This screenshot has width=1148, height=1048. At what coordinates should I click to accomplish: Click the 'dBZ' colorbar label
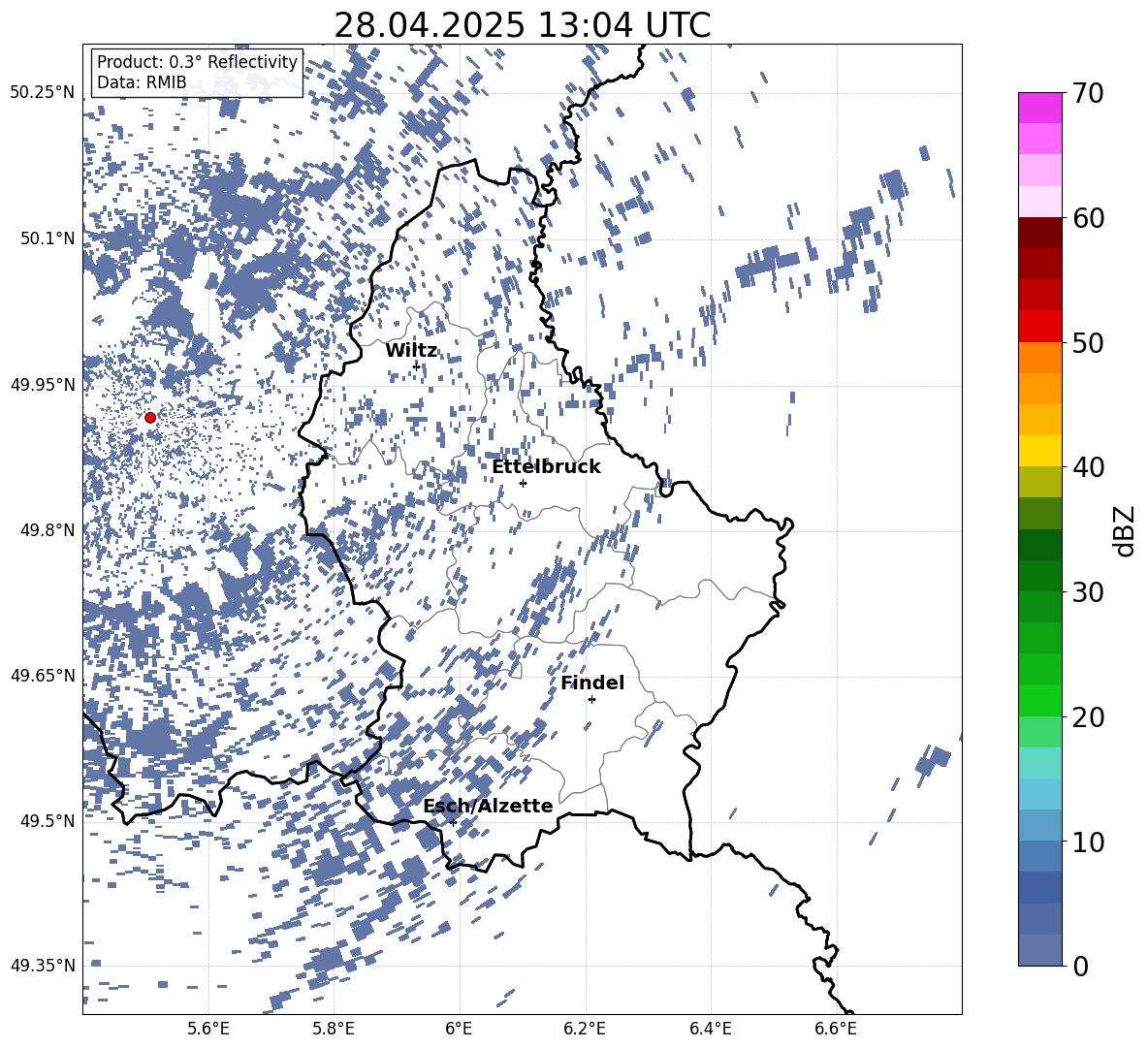click(1126, 530)
